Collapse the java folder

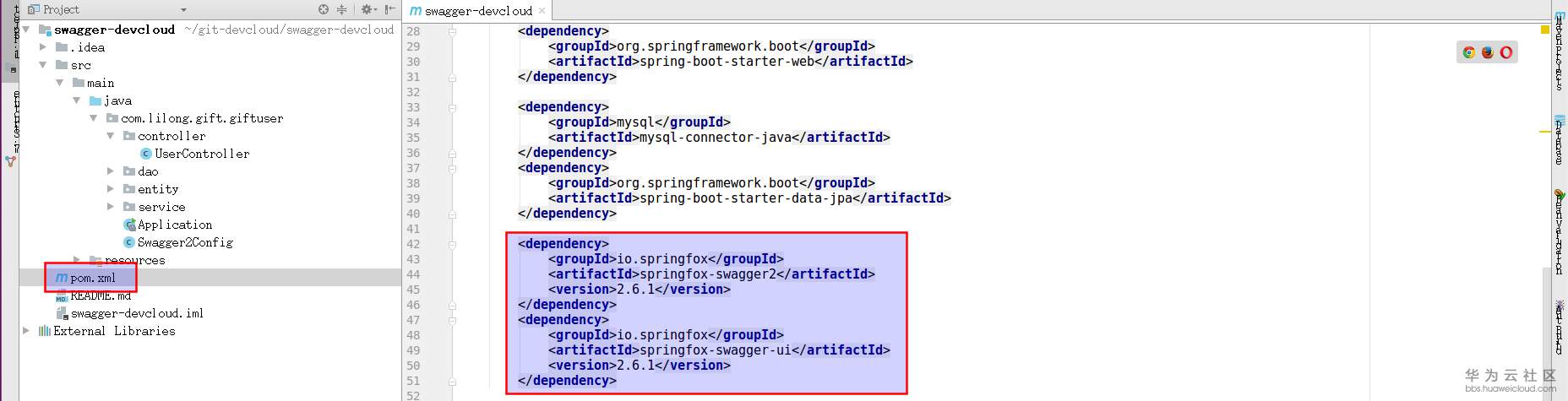pyautogui.click(x=77, y=100)
